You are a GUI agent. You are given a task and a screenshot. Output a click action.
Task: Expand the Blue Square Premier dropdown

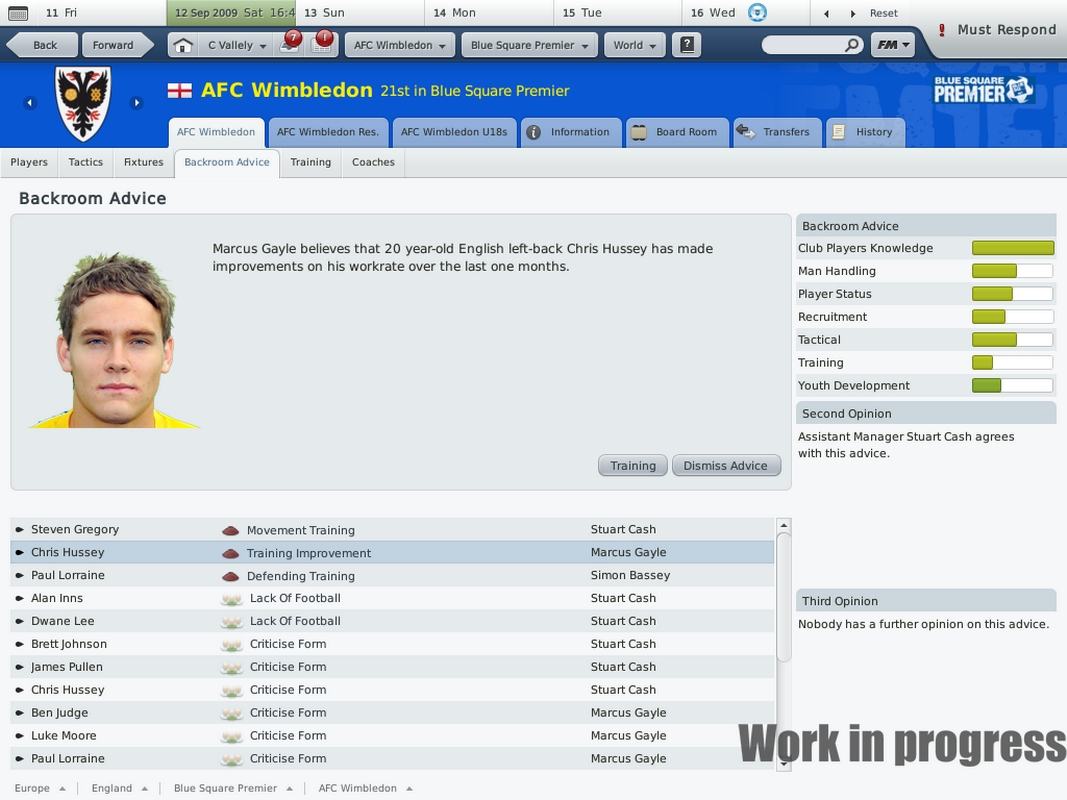(529, 46)
